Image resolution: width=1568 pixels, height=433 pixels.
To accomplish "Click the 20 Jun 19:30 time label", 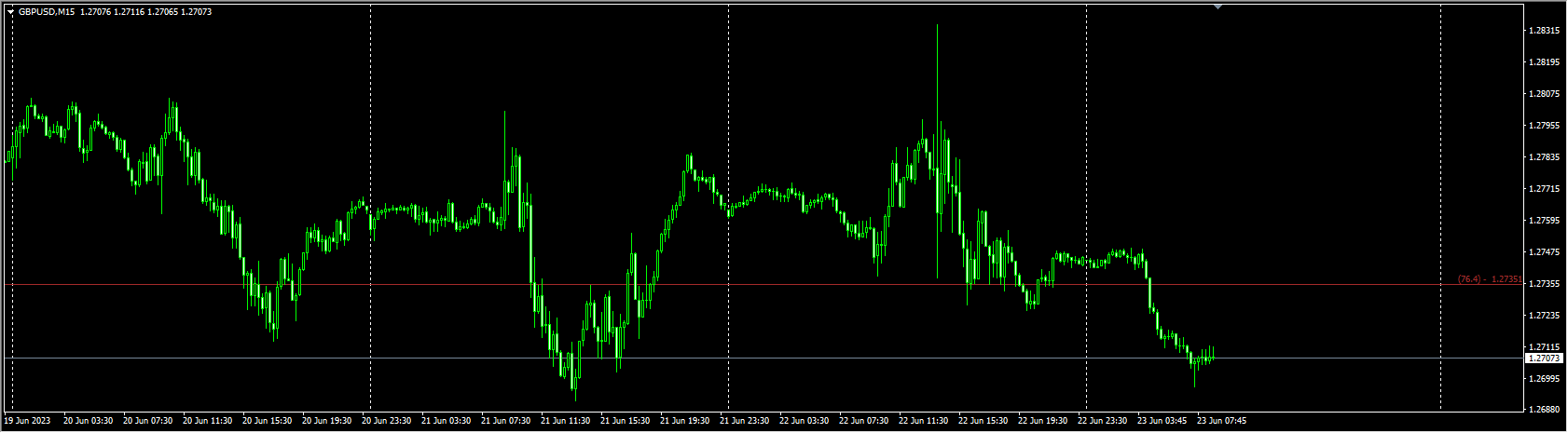I will click(326, 421).
